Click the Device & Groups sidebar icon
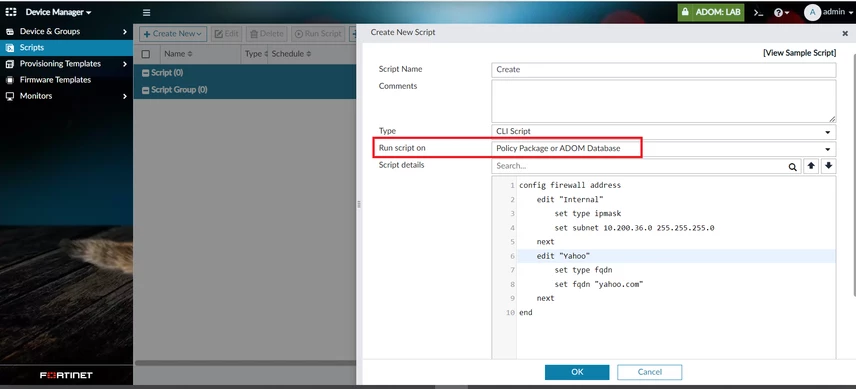Image resolution: width=856 pixels, height=389 pixels. coord(9,32)
